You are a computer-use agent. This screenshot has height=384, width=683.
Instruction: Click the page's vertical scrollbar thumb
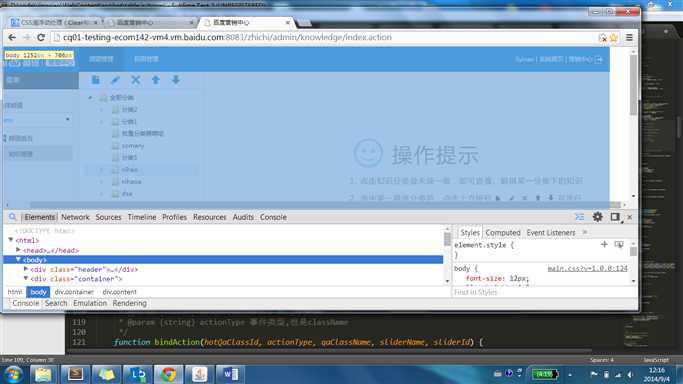(633, 85)
